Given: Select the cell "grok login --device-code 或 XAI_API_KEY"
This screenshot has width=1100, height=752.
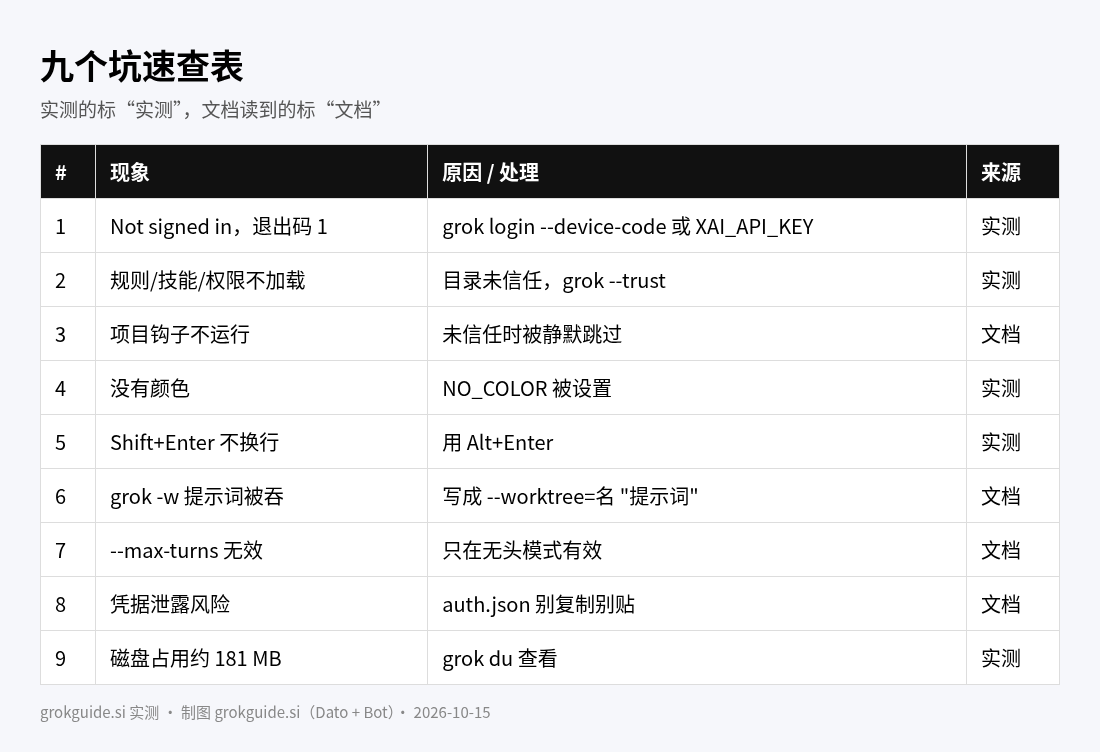Looking at the screenshot, I should click(x=697, y=226).
